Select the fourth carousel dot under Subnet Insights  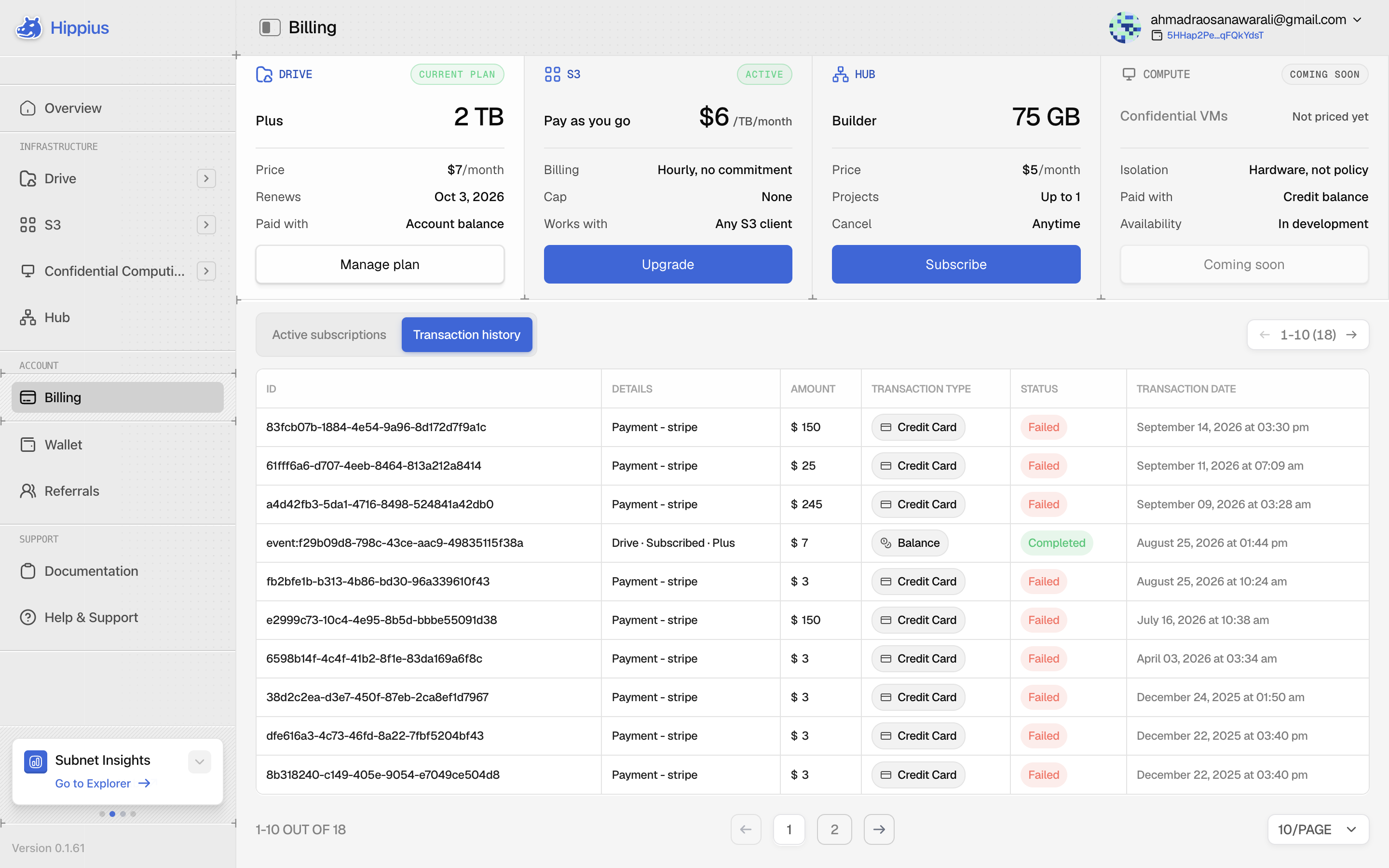tap(133, 814)
